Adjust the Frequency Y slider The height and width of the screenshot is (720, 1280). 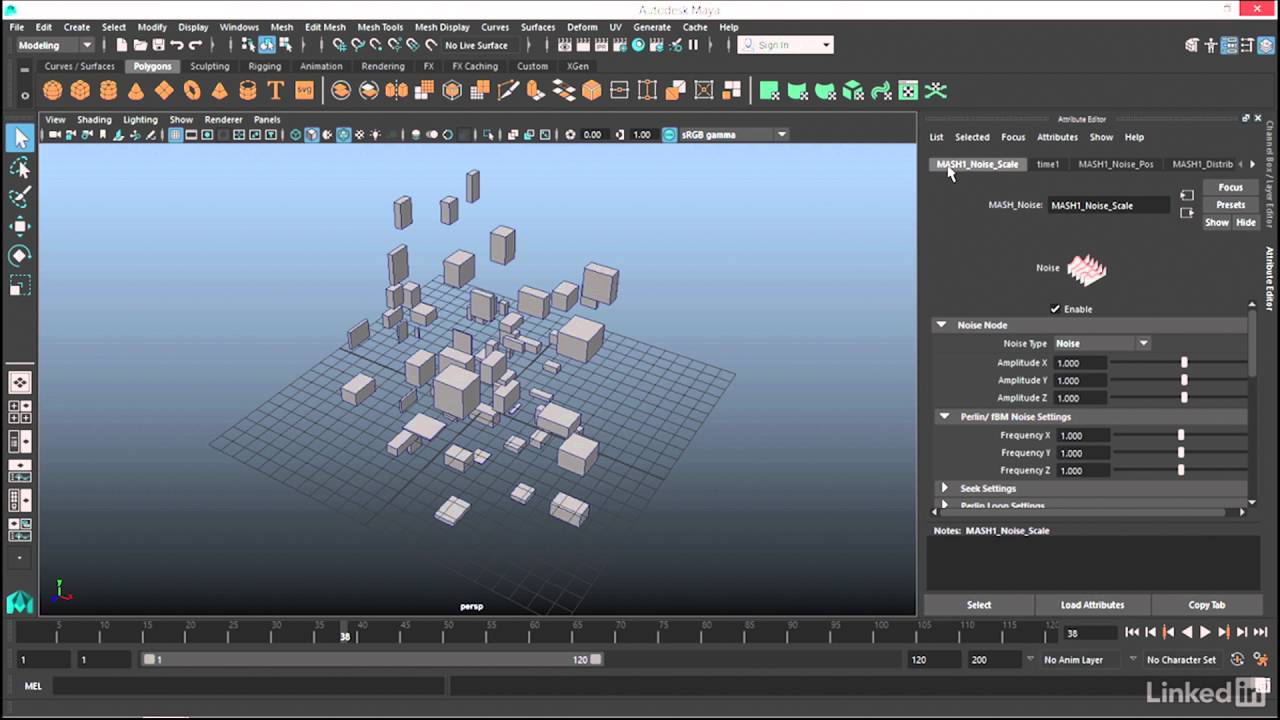point(1180,453)
